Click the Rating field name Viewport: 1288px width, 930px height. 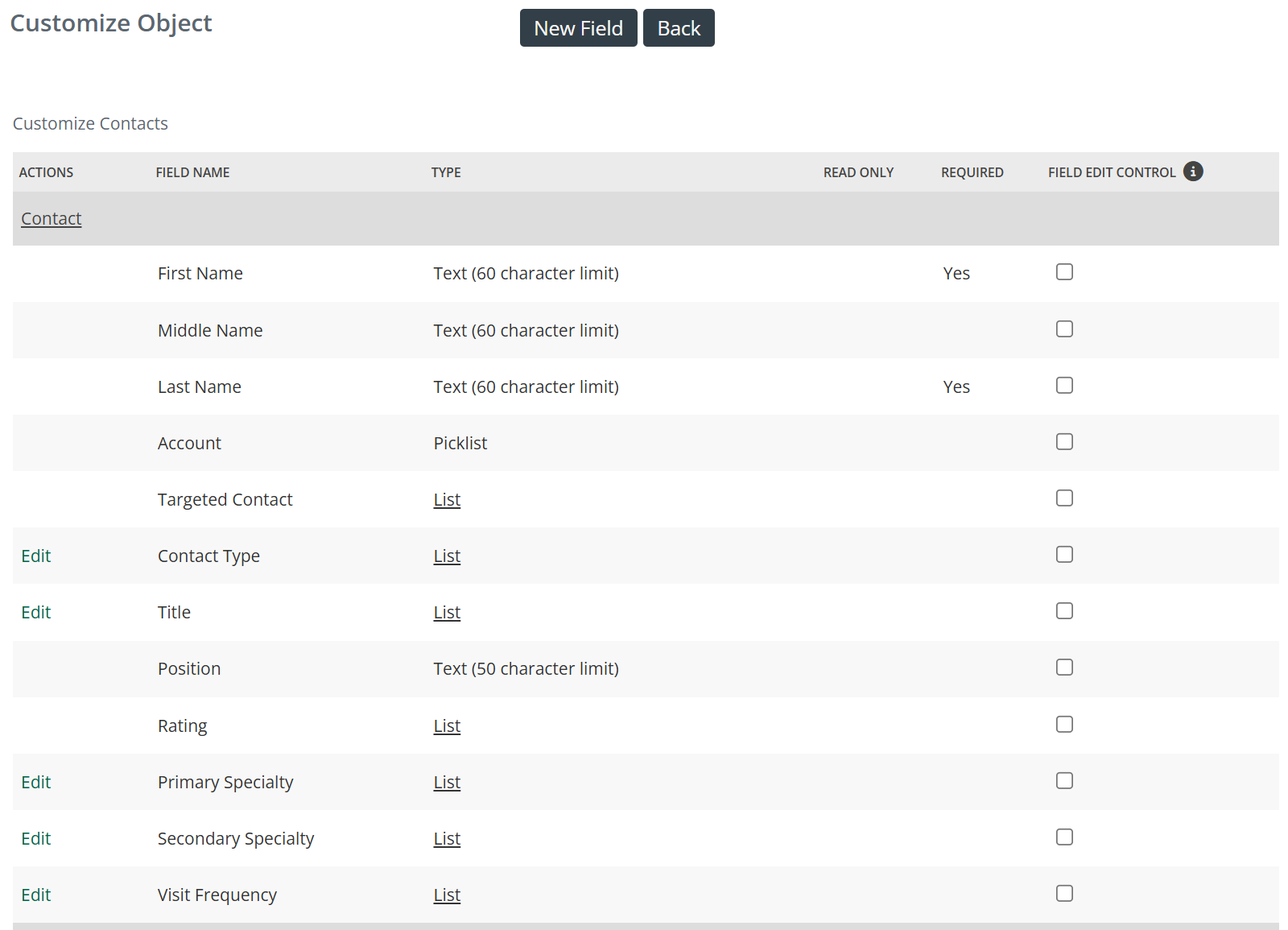[x=183, y=725]
